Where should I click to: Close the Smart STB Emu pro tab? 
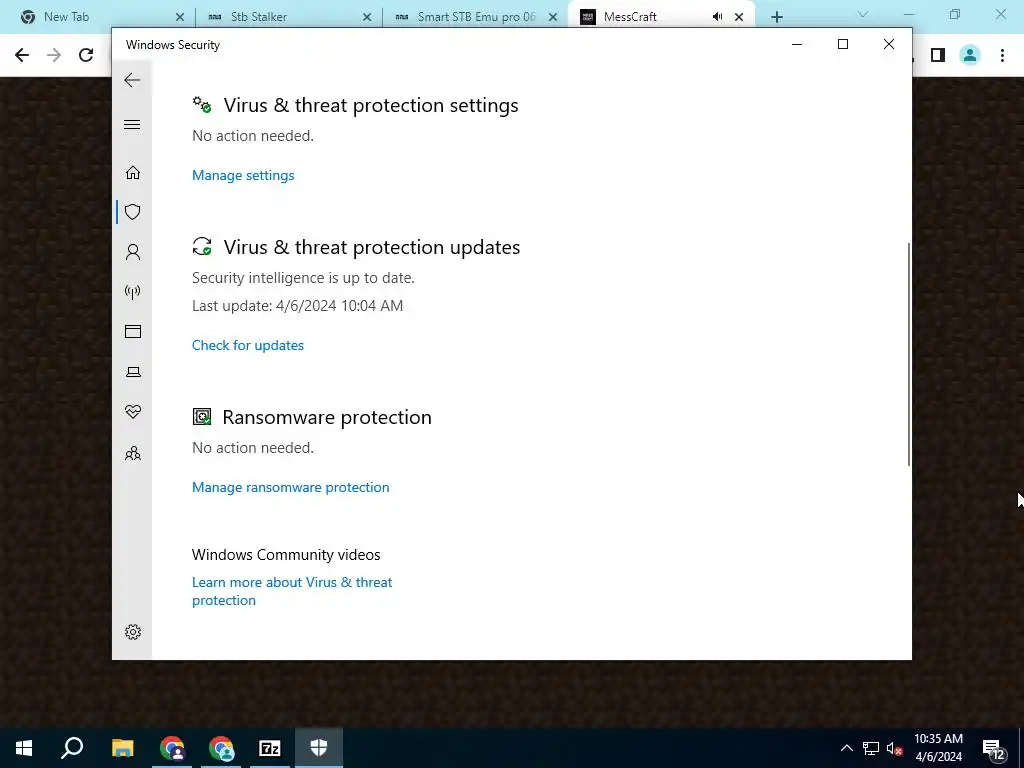click(x=553, y=17)
